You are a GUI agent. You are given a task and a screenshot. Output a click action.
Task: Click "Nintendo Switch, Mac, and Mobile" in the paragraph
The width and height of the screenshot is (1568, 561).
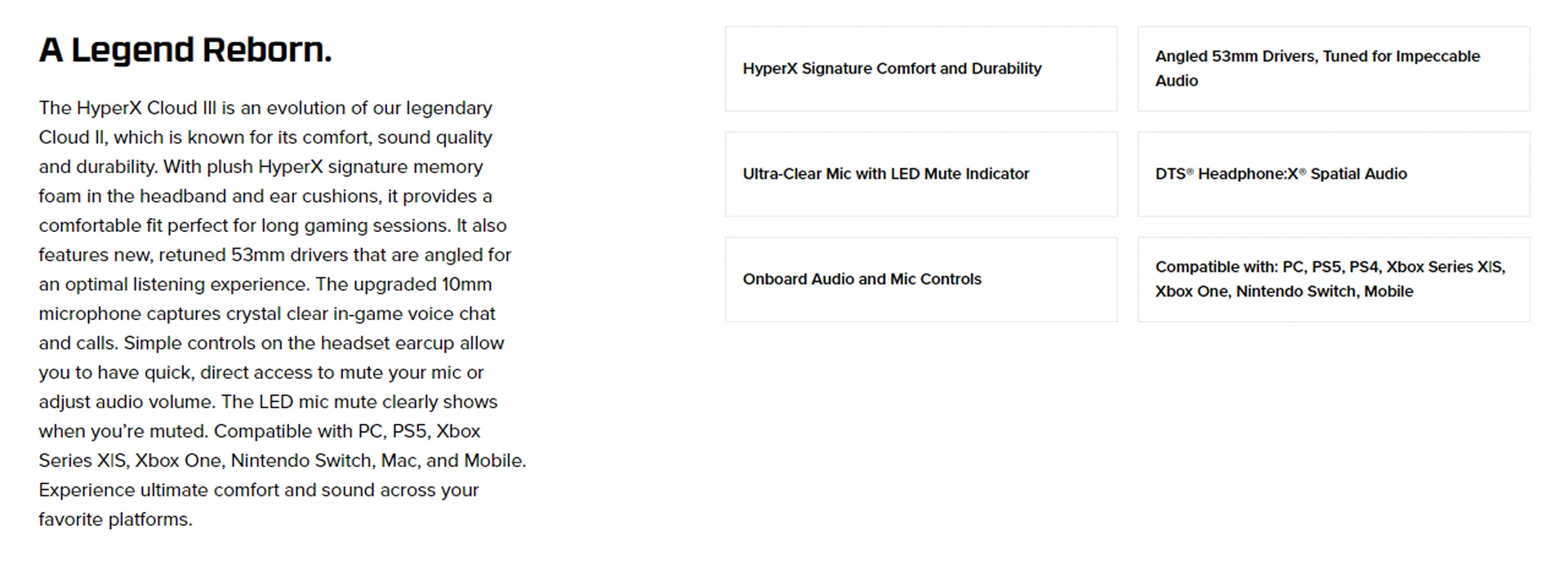point(378,461)
